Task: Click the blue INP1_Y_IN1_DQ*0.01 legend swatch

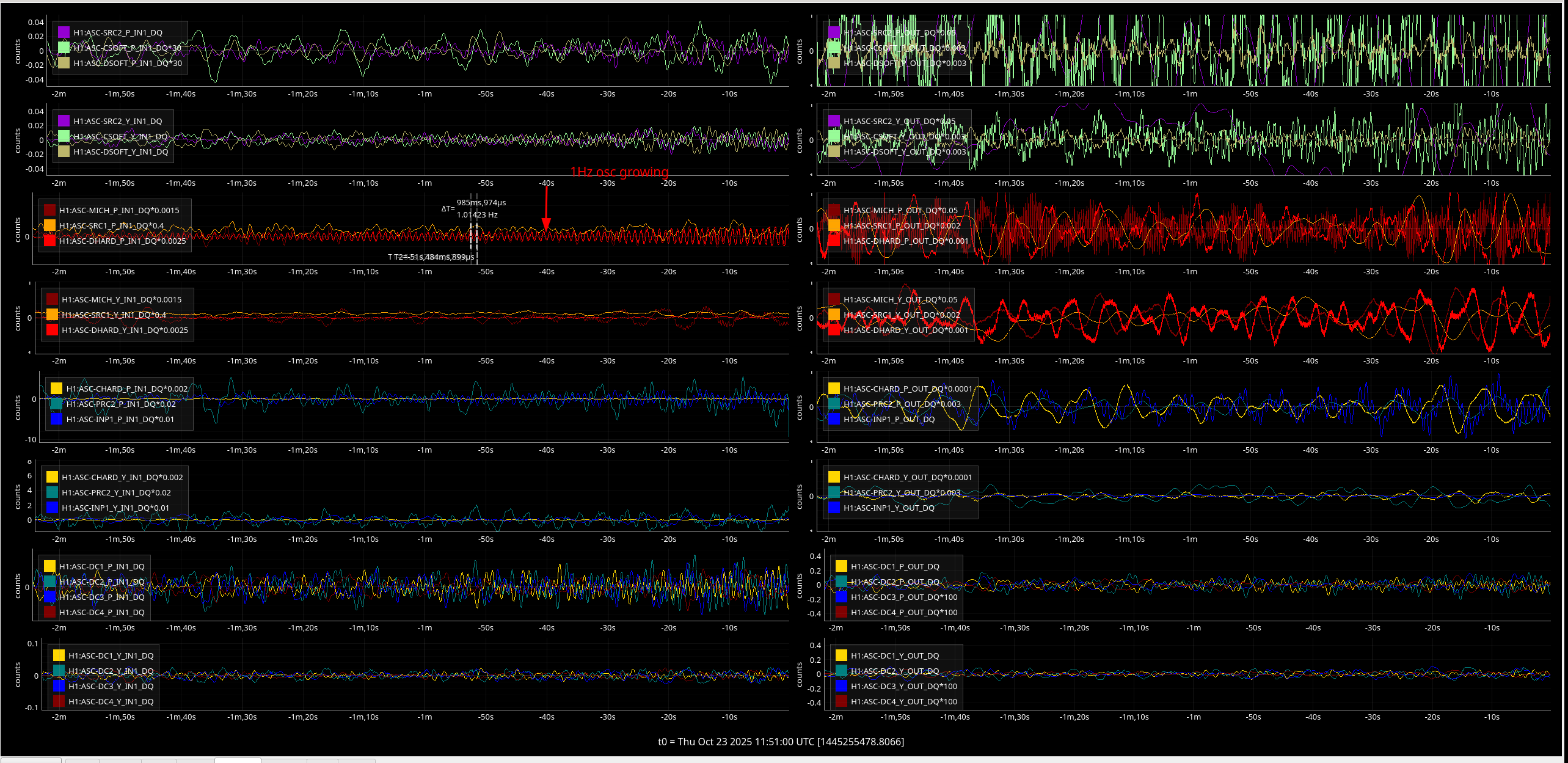Action: click(52, 508)
